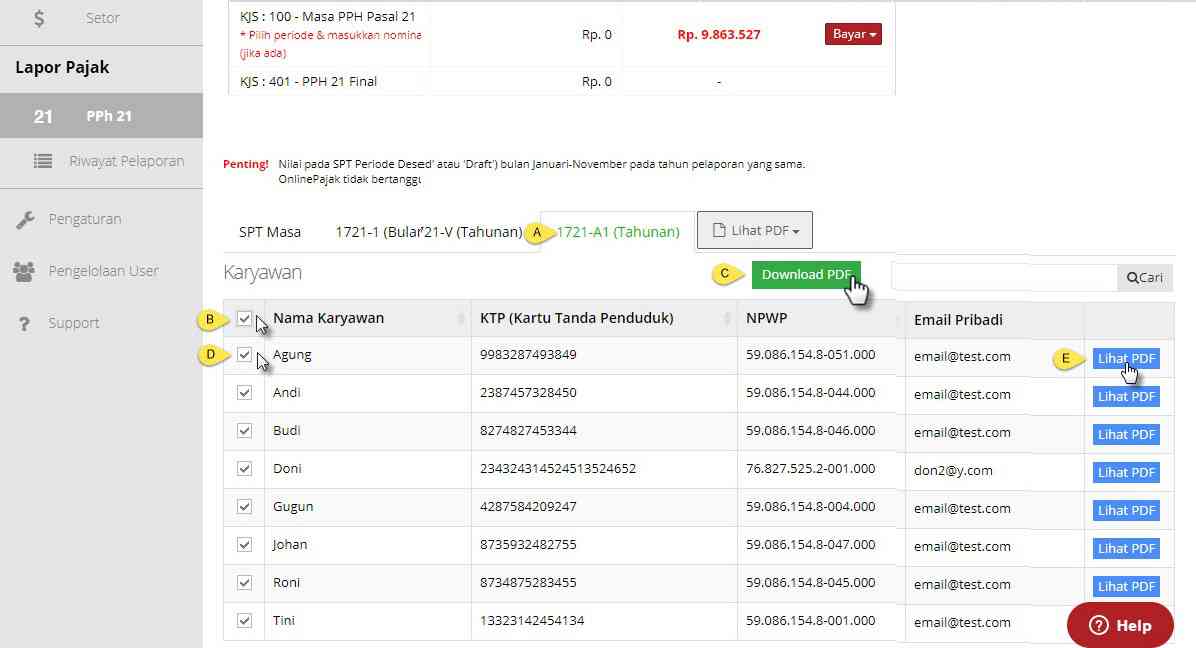This screenshot has width=1196, height=648.
Task: Open the Lihat PDF dropdown near tabs
Action: pyautogui.click(x=755, y=229)
